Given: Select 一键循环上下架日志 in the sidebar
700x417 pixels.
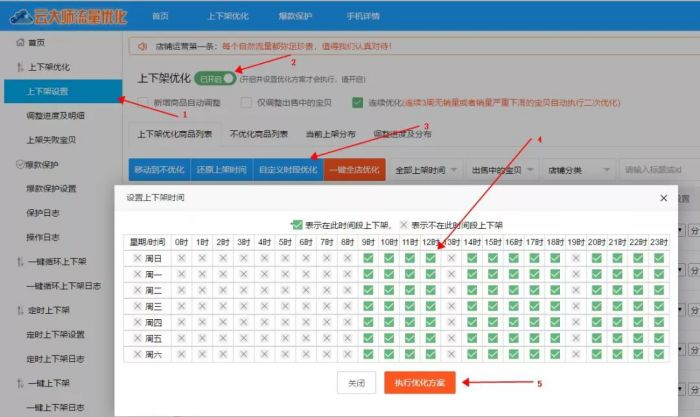Looking at the screenshot, I should 63,286.
